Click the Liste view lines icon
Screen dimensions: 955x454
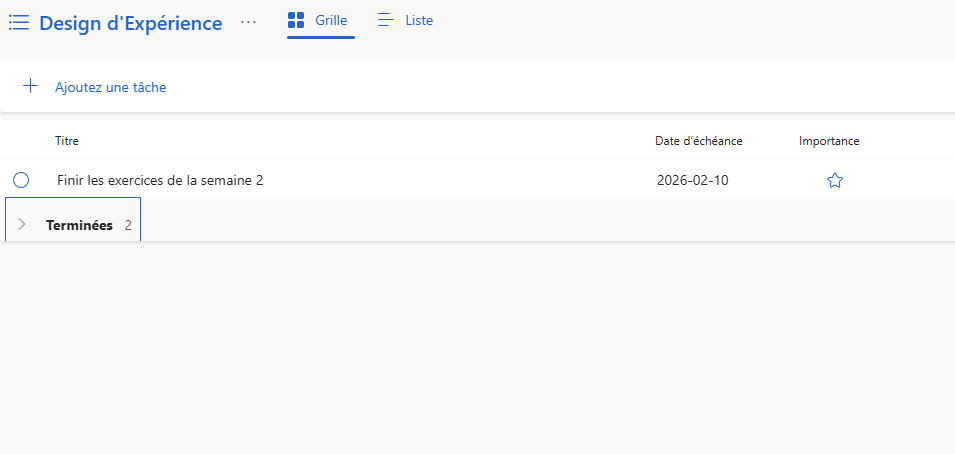coord(386,20)
